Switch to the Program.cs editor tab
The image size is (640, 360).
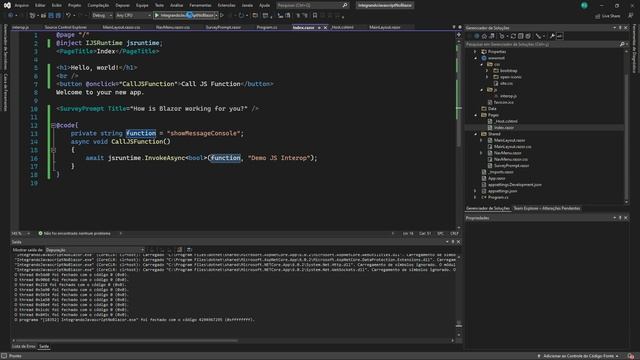(x=267, y=27)
